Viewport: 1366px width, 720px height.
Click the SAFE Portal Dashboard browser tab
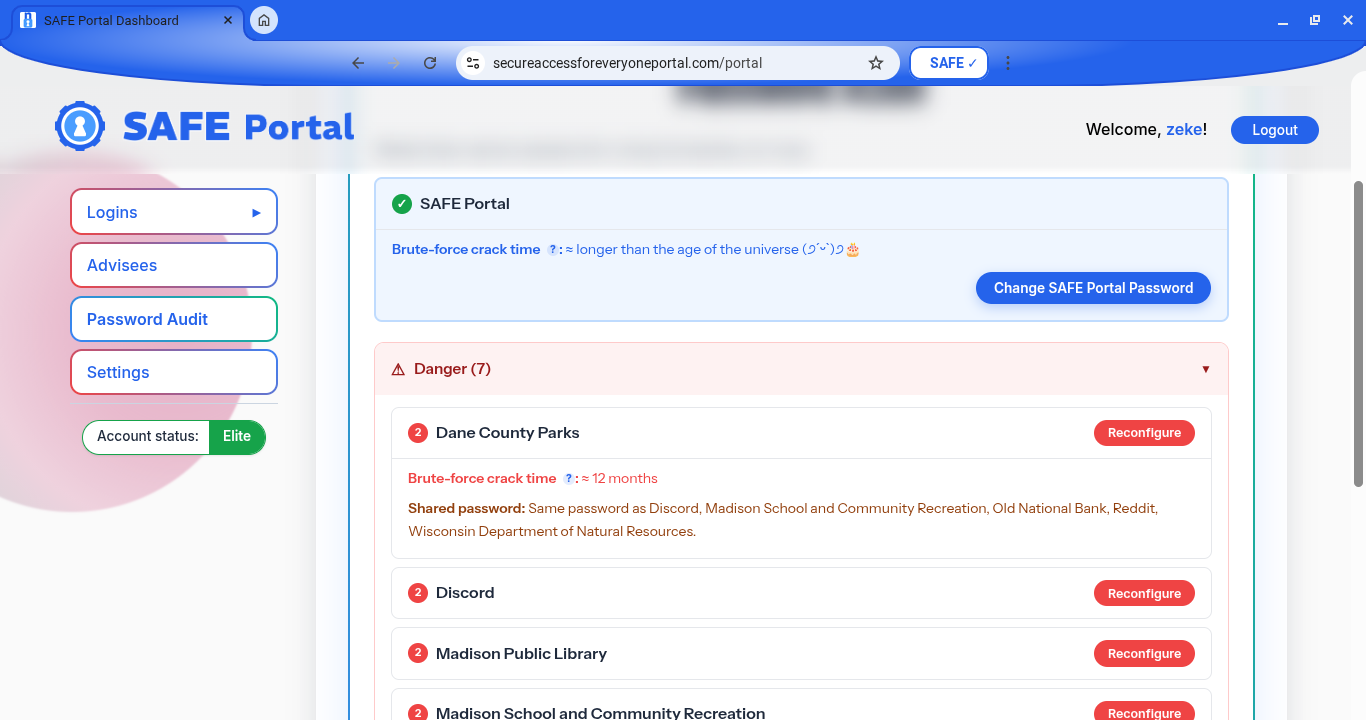pyautogui.click(x=128, y=20)
